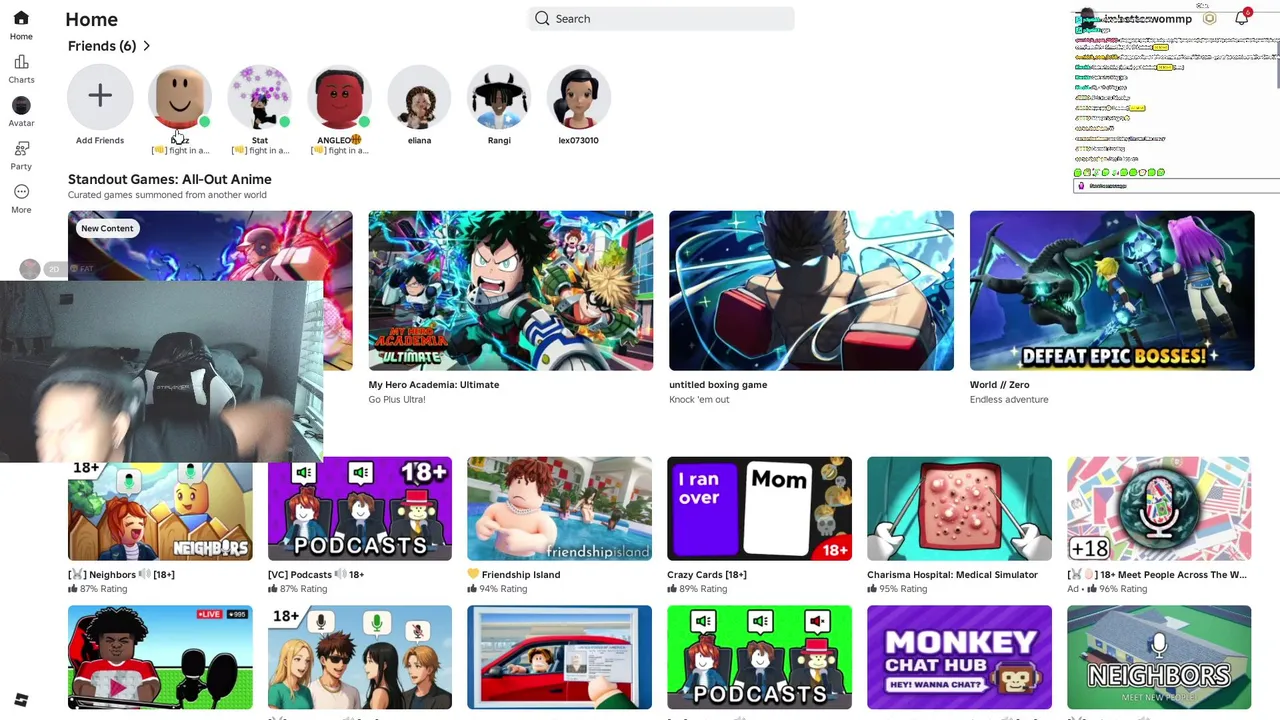This screenshot has width=1280, height=720.
Task: Click the 'Go Plus Ultra!' subtitle
Action: (x=397, y=399)
